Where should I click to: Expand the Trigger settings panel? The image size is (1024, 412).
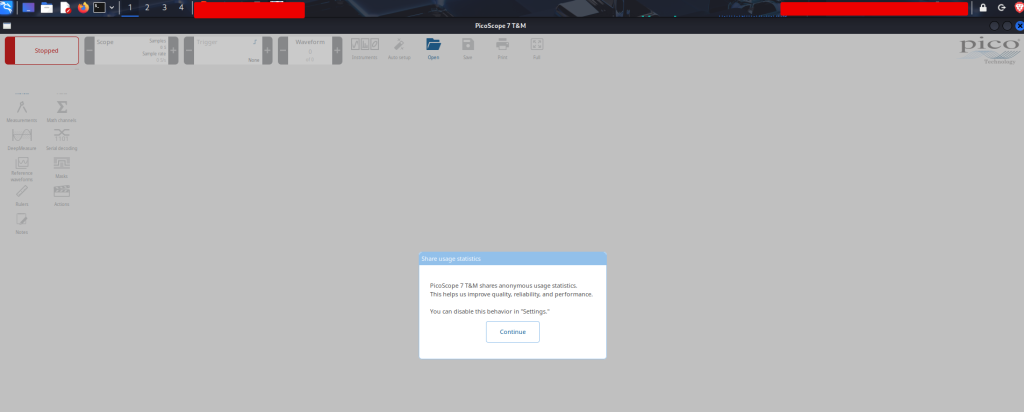[226, 51]
